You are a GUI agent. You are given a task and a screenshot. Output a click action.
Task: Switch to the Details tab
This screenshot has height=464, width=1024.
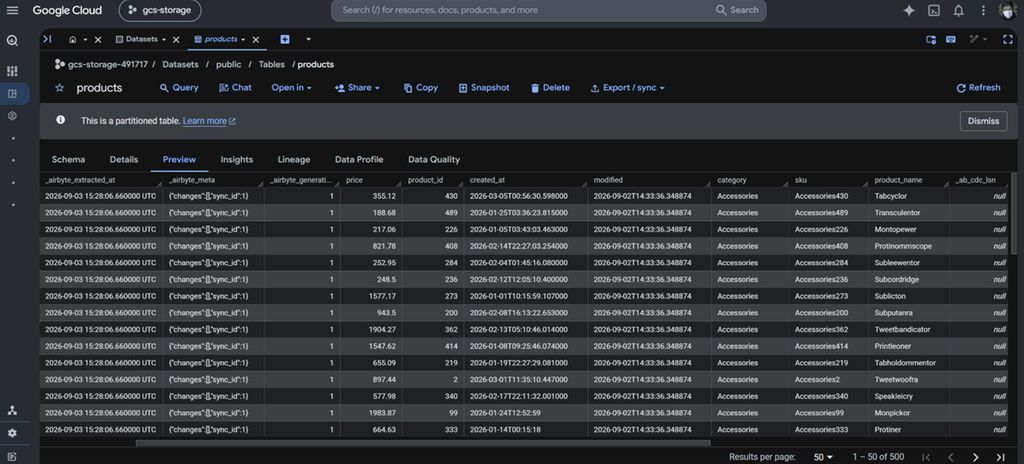click(123, 159)
